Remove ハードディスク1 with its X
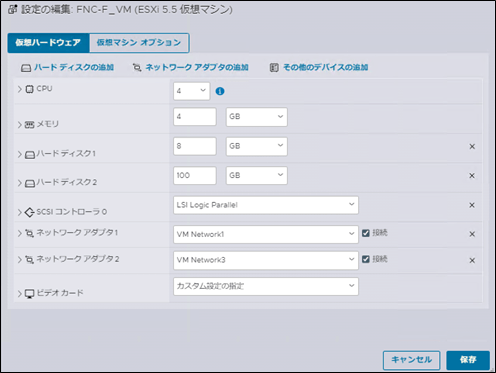Image resolution: width=496 pixels, height=373 pixels. coord(472,146)
